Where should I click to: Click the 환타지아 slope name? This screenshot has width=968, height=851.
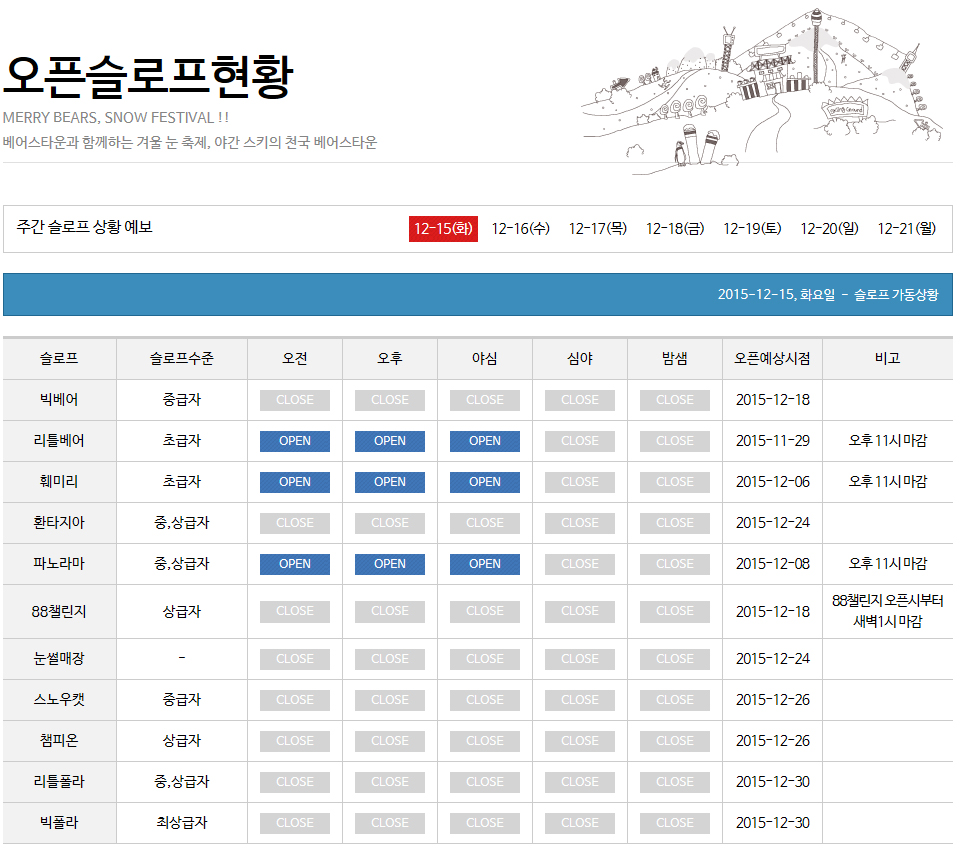[x=59, y=522]
